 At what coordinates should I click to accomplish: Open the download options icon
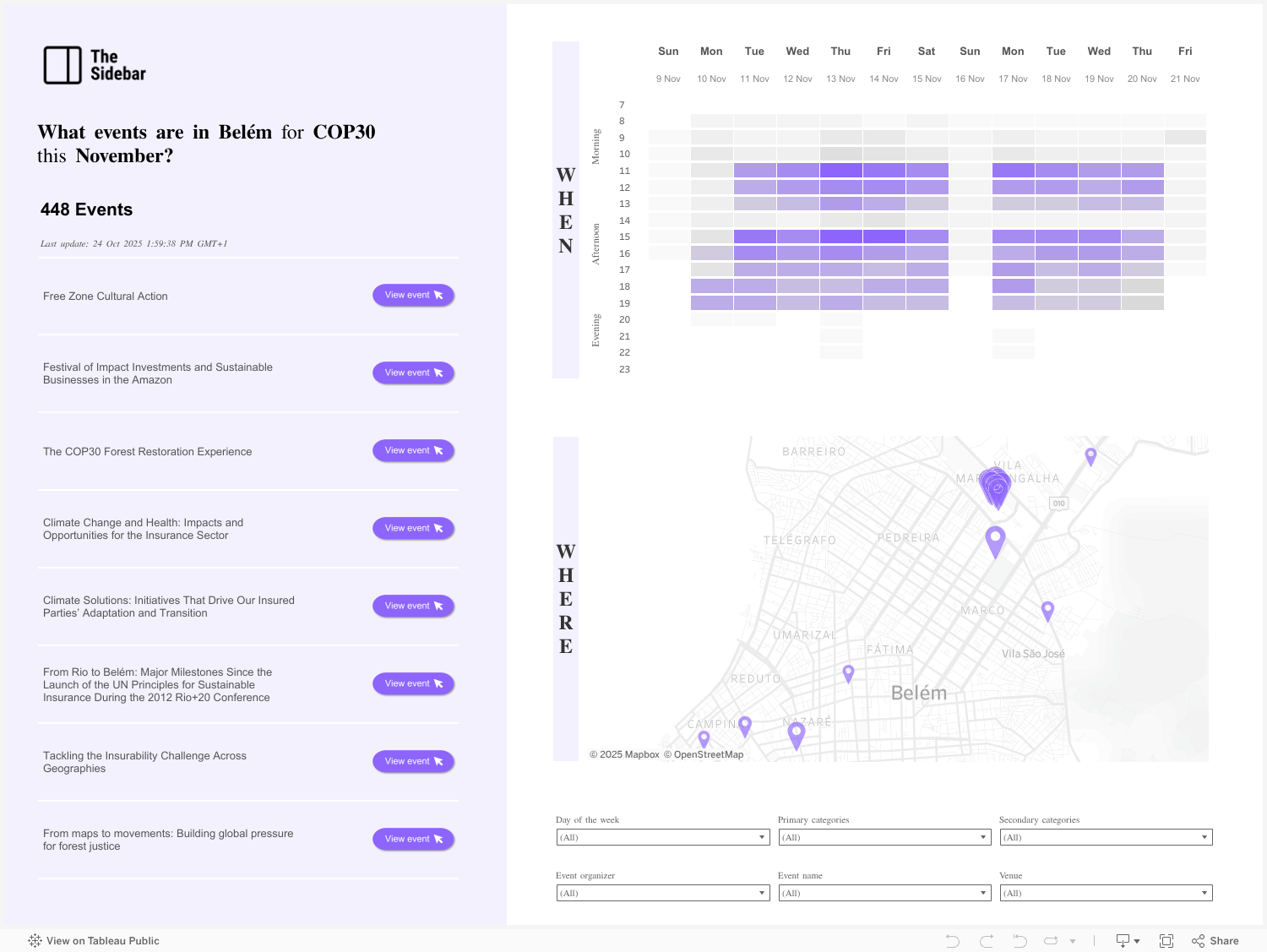click(x=1128, y=941)
